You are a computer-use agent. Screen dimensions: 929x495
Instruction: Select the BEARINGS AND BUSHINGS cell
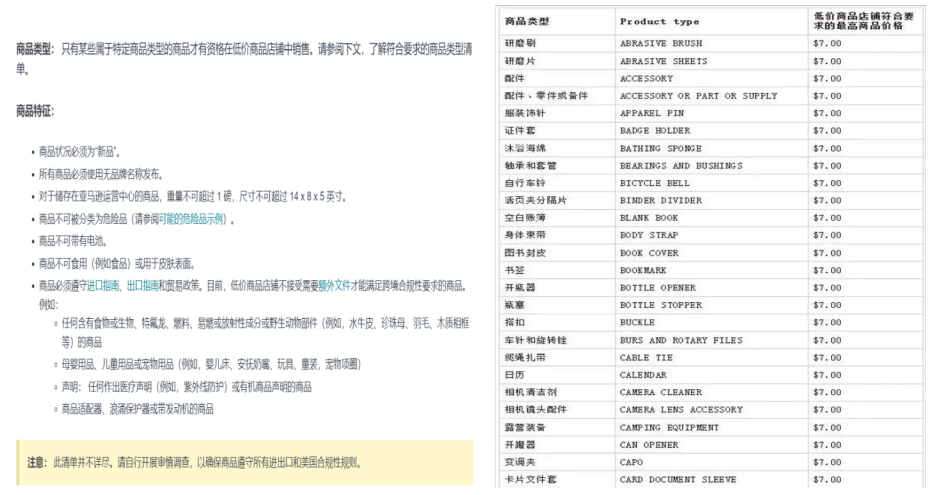point(712,165)
